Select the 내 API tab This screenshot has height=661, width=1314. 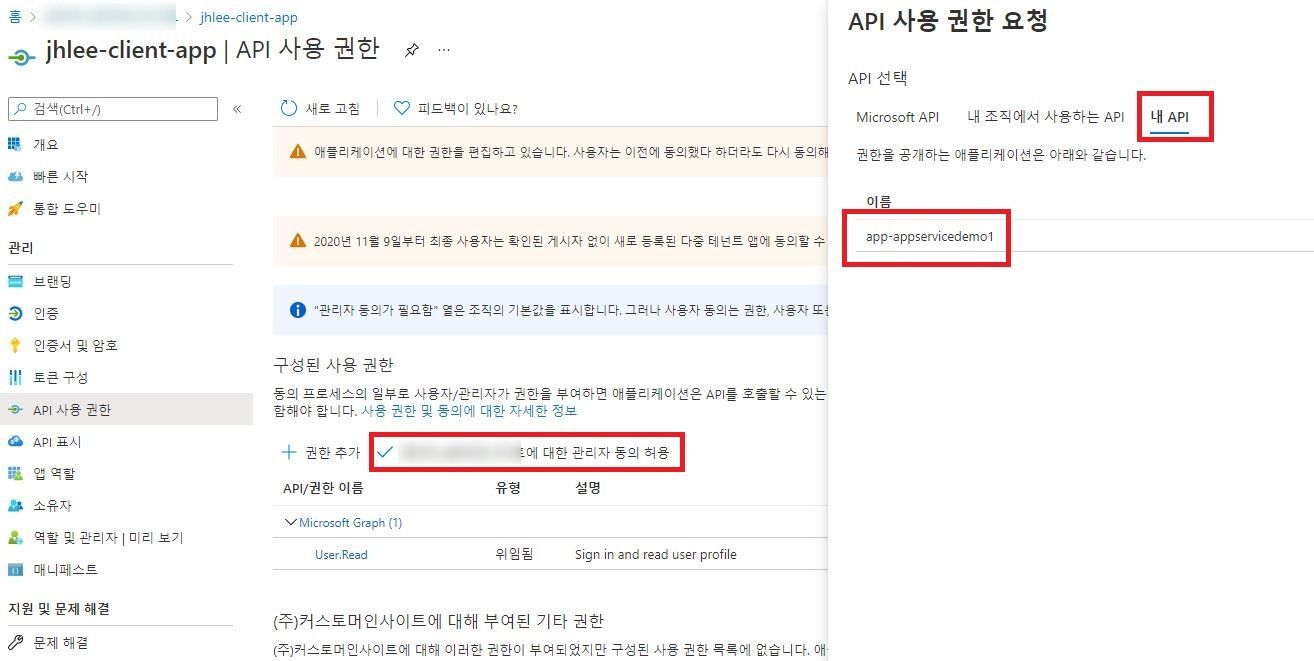click(x=1169, y=117)
